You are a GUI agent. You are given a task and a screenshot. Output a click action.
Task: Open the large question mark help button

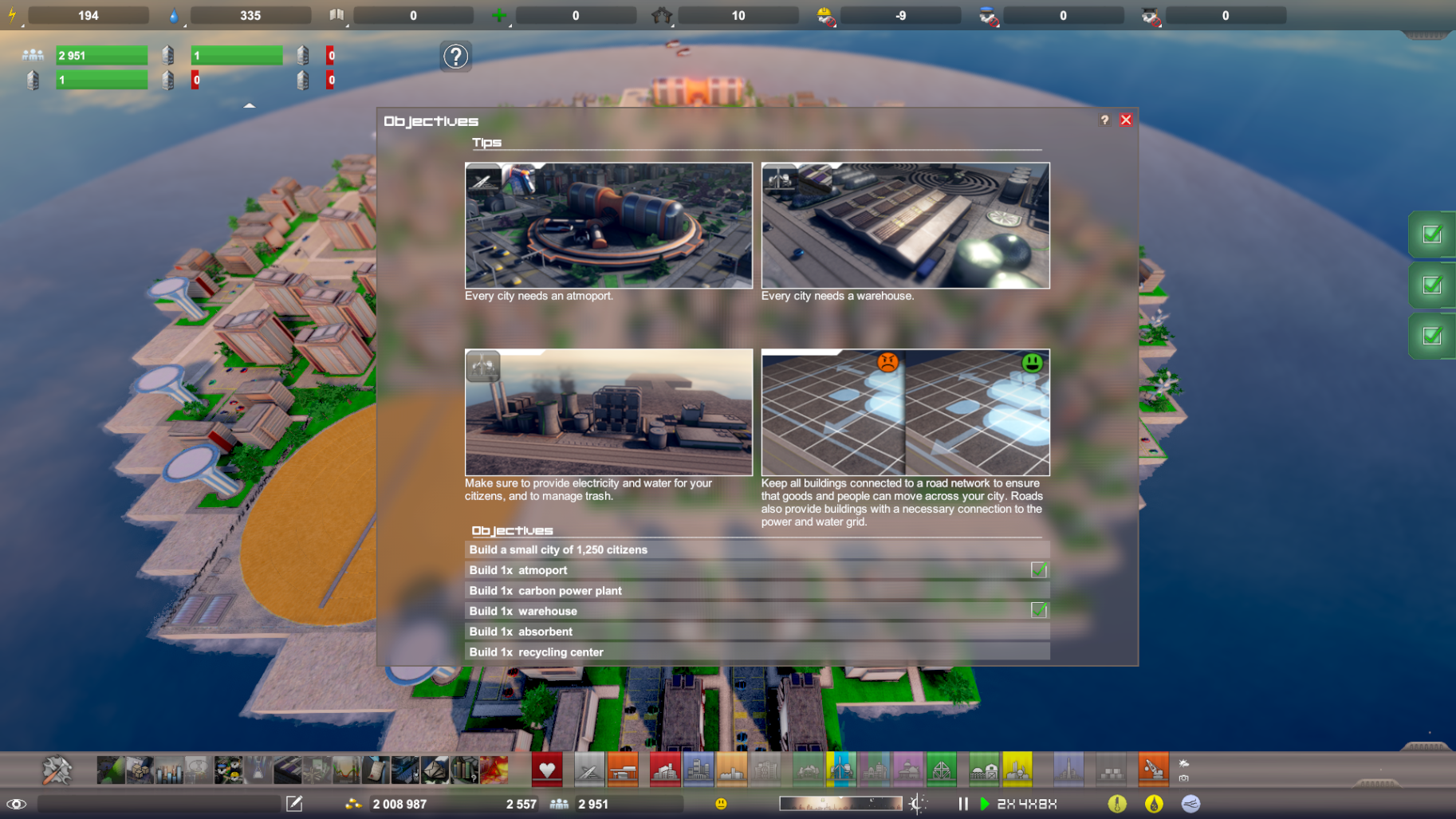(456, 57)
